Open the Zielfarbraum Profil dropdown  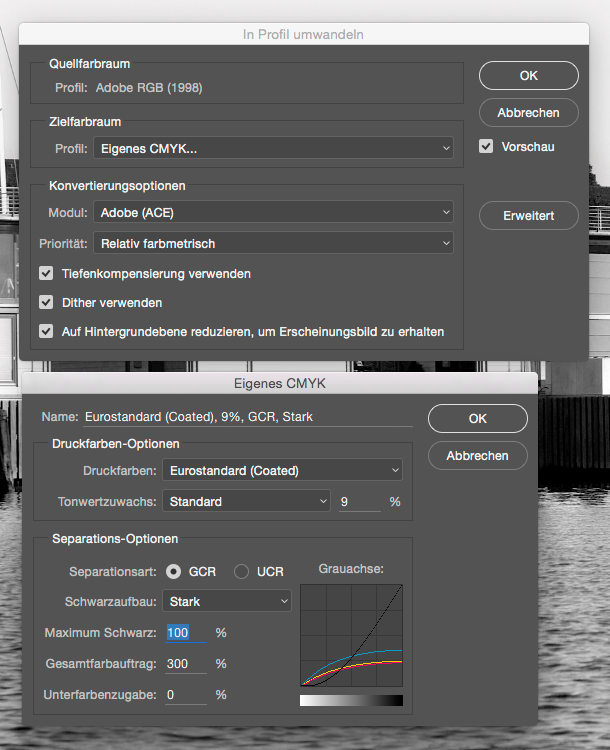click(x=273, y=149)
